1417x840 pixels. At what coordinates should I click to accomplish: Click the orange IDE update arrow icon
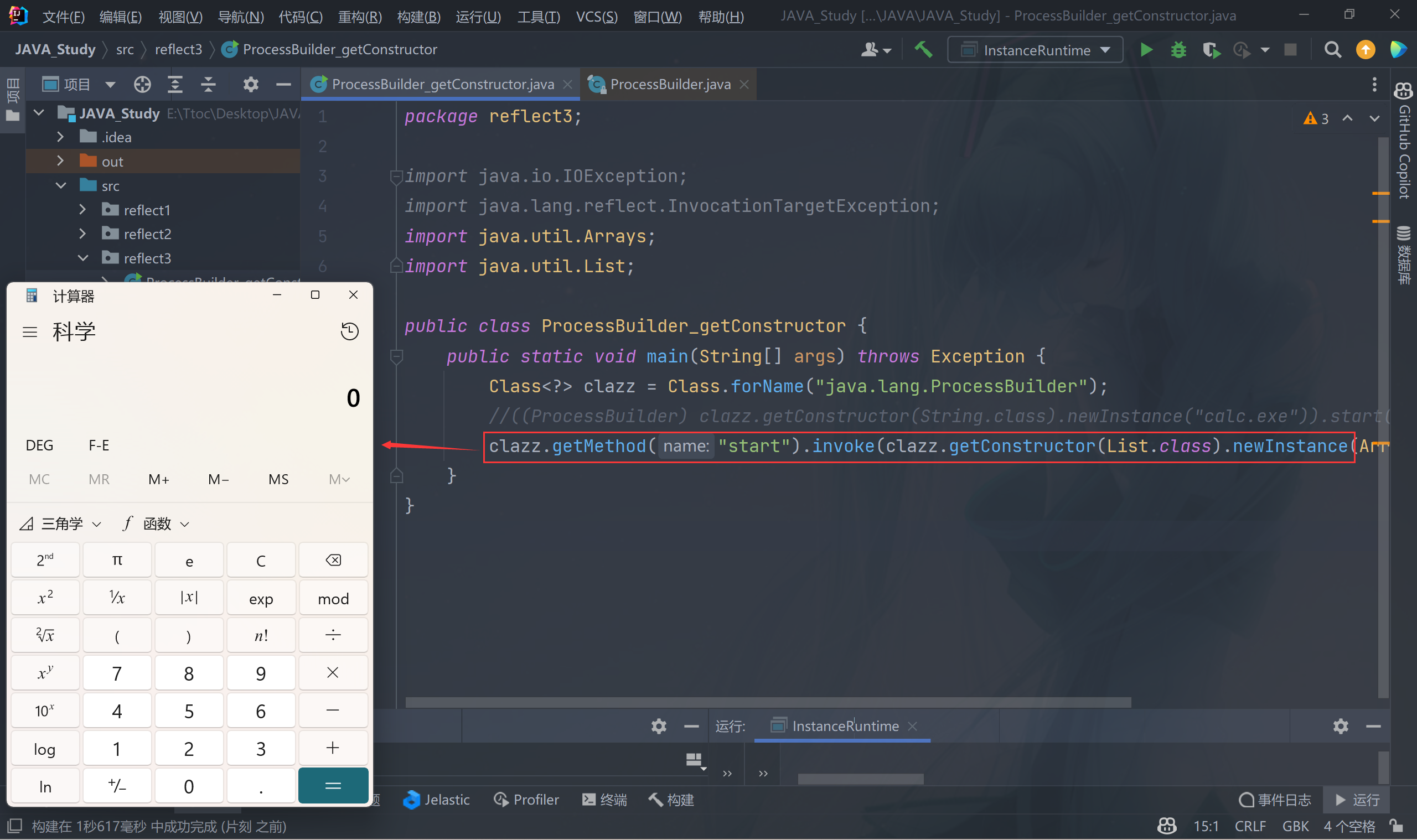tap(1366, 50)
